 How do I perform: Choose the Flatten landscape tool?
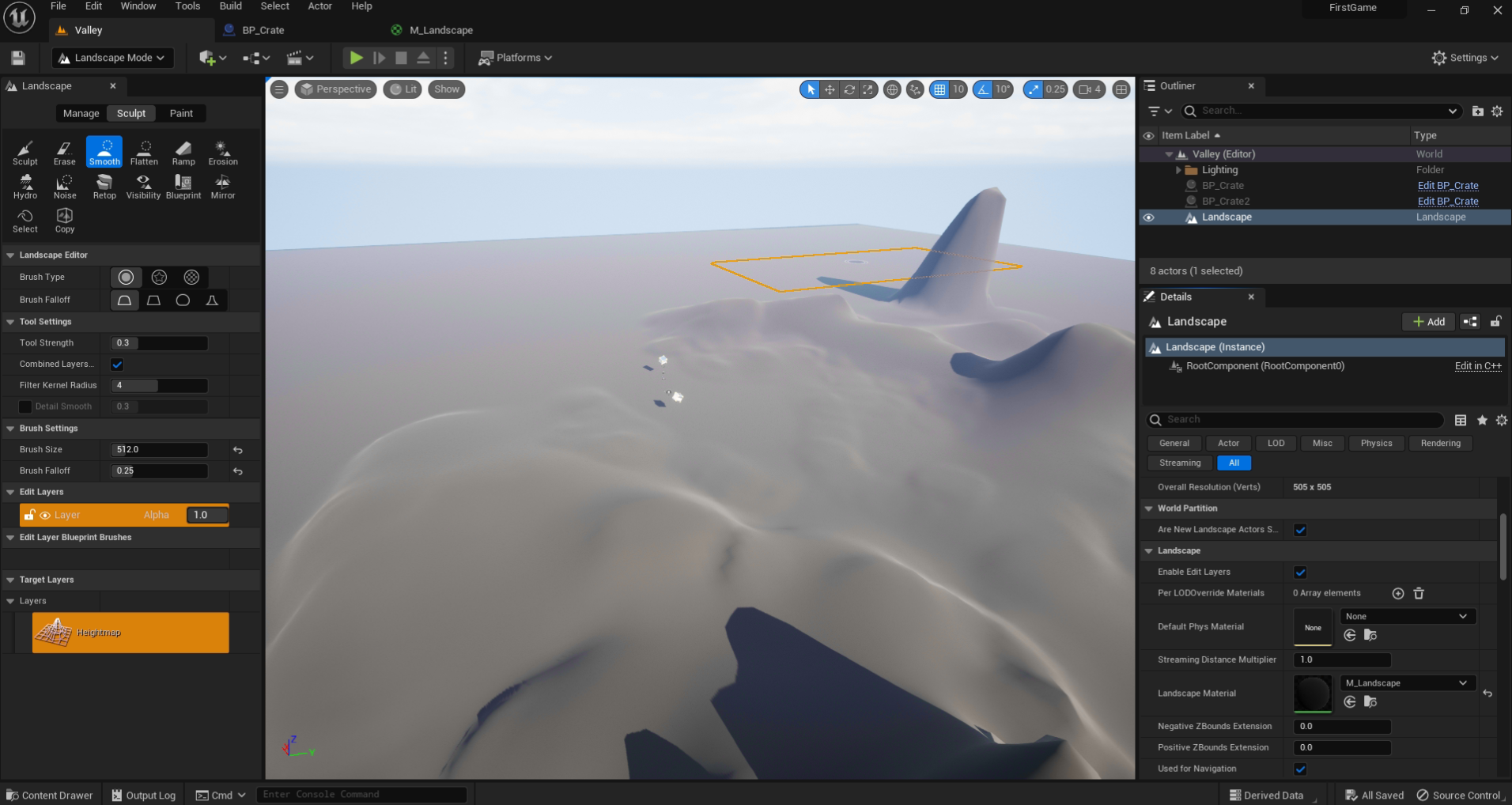click(144, 153)
